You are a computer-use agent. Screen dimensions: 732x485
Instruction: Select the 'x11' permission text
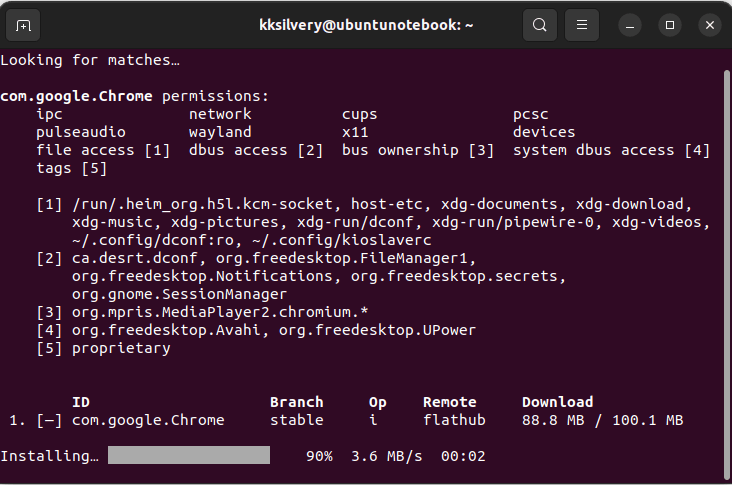point(355,133)
